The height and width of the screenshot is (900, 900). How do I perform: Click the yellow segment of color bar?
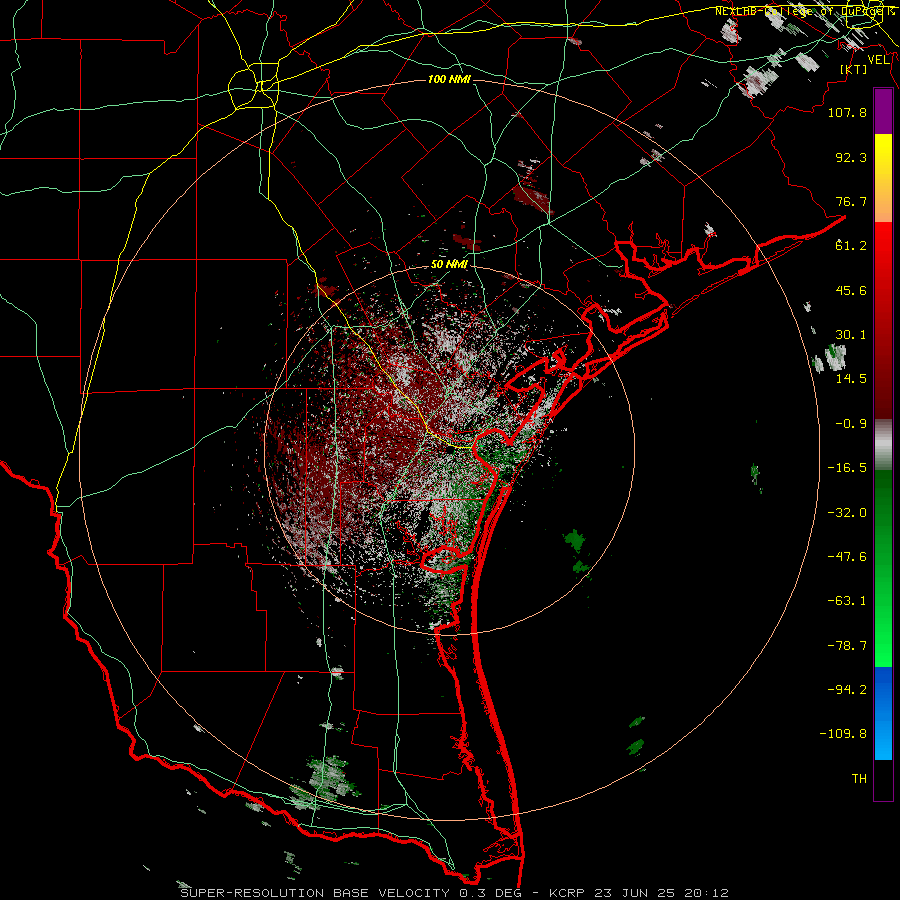coord(883,156)
